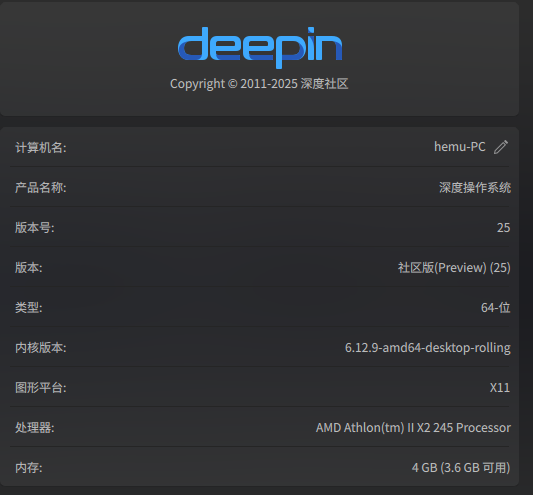Select the kernel version 6.12.9-amd64-desktop-rolling

click(x=428, y=347)
